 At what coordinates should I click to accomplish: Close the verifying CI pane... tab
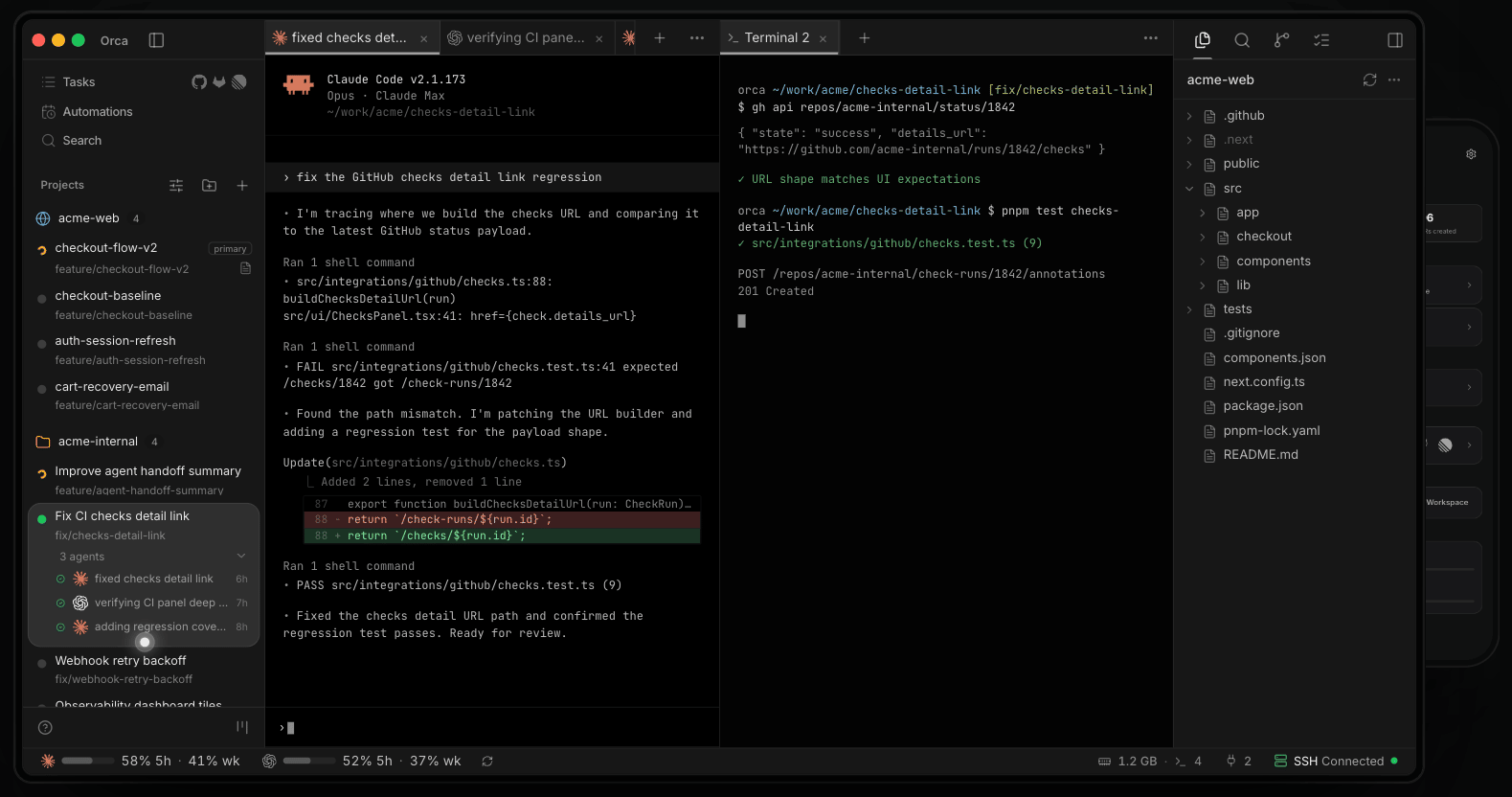click(x=599, y=38)
